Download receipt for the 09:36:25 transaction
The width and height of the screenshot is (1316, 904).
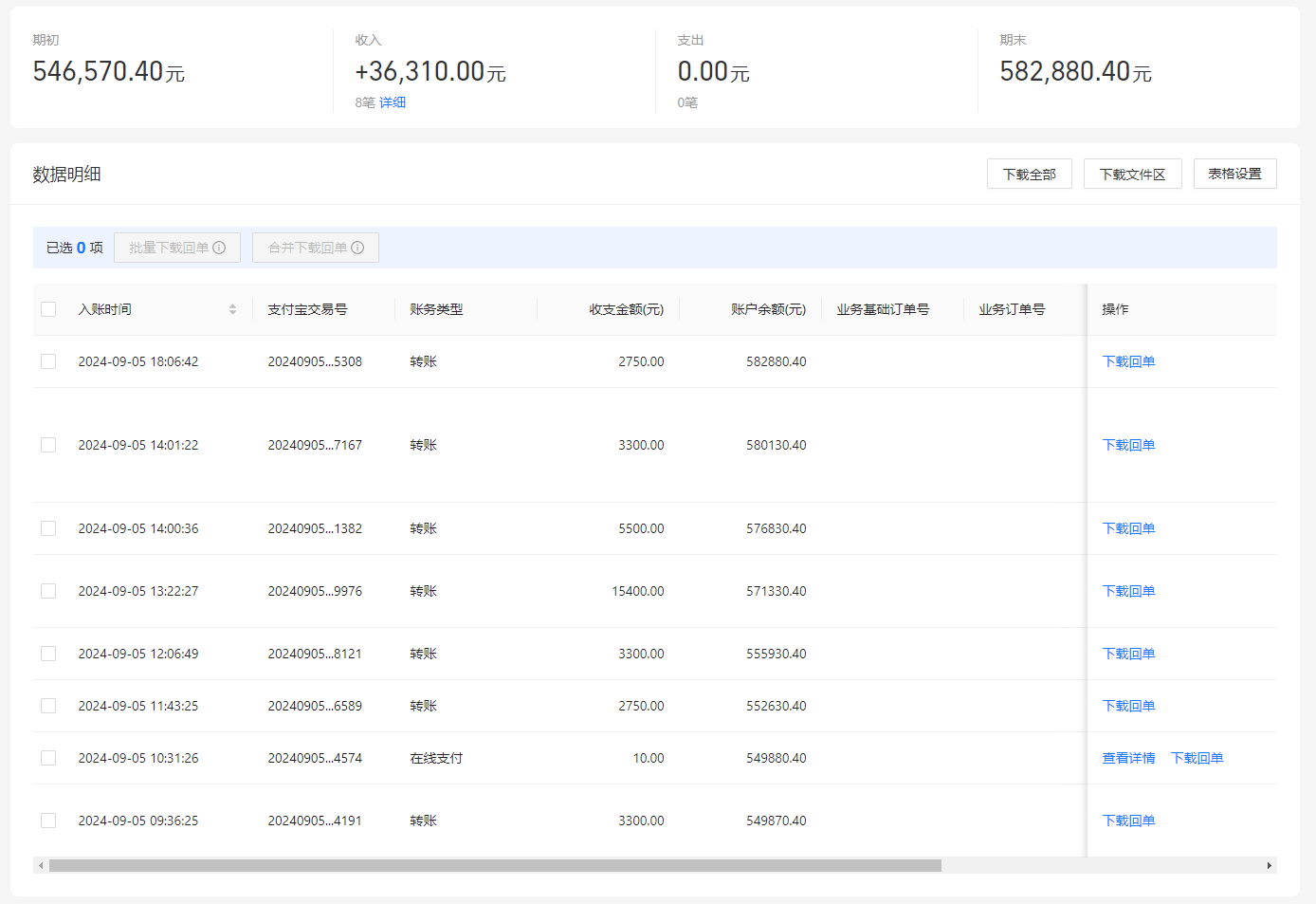(1128, 821)
